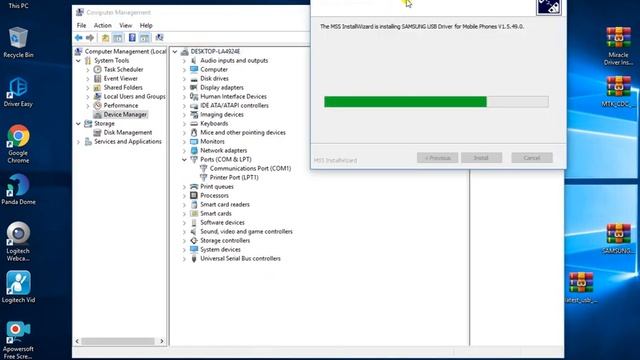Open the Action menu

point(102,25)
